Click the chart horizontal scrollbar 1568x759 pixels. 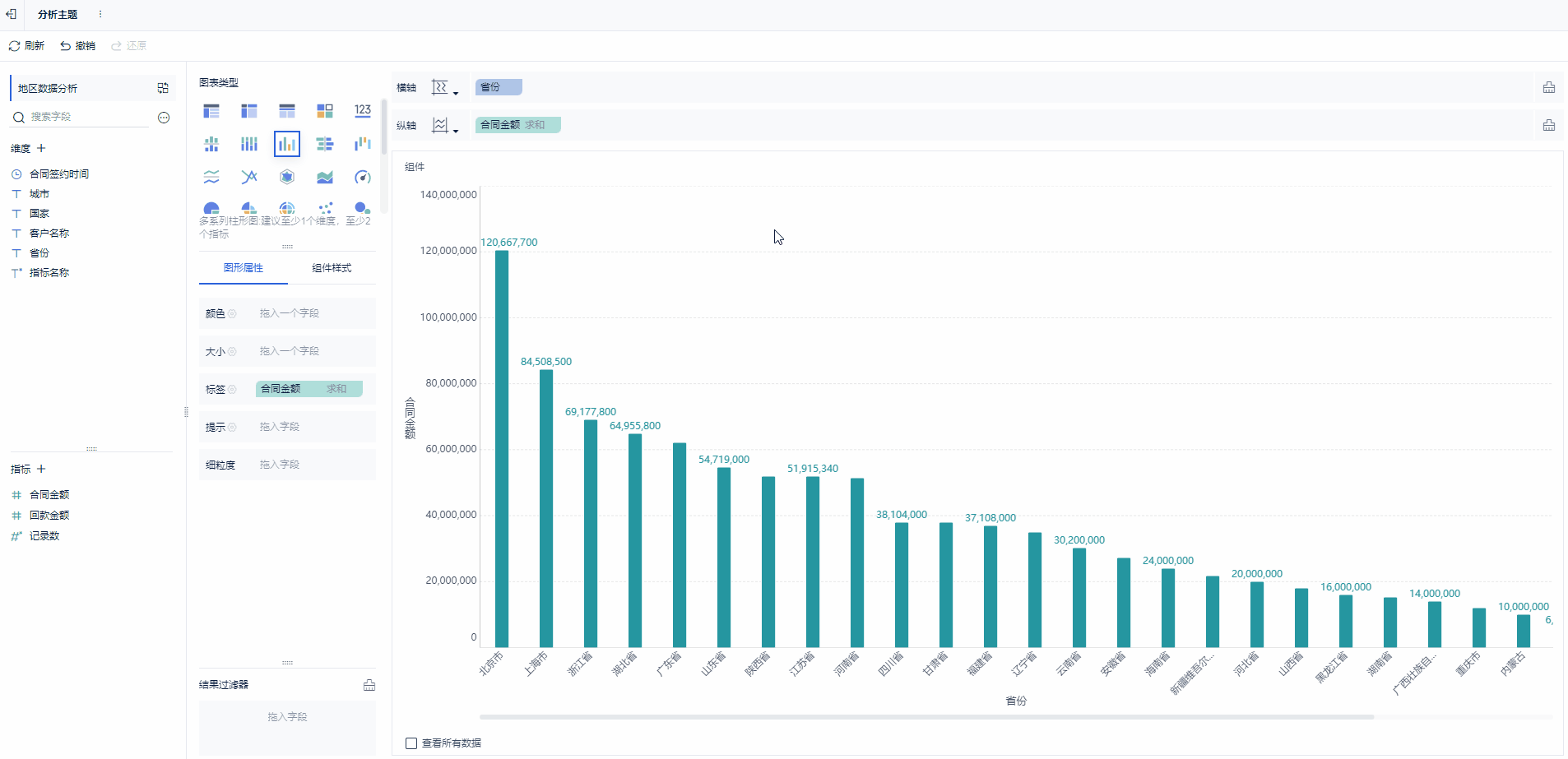pos(925,717)
